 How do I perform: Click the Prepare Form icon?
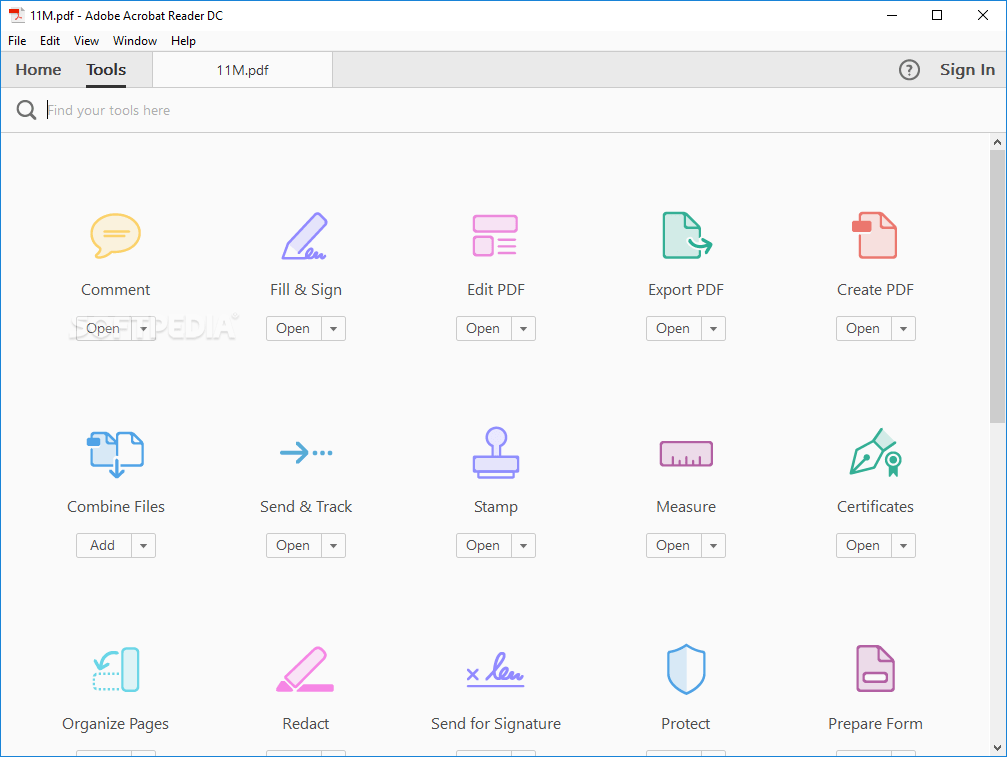[875, 669]
